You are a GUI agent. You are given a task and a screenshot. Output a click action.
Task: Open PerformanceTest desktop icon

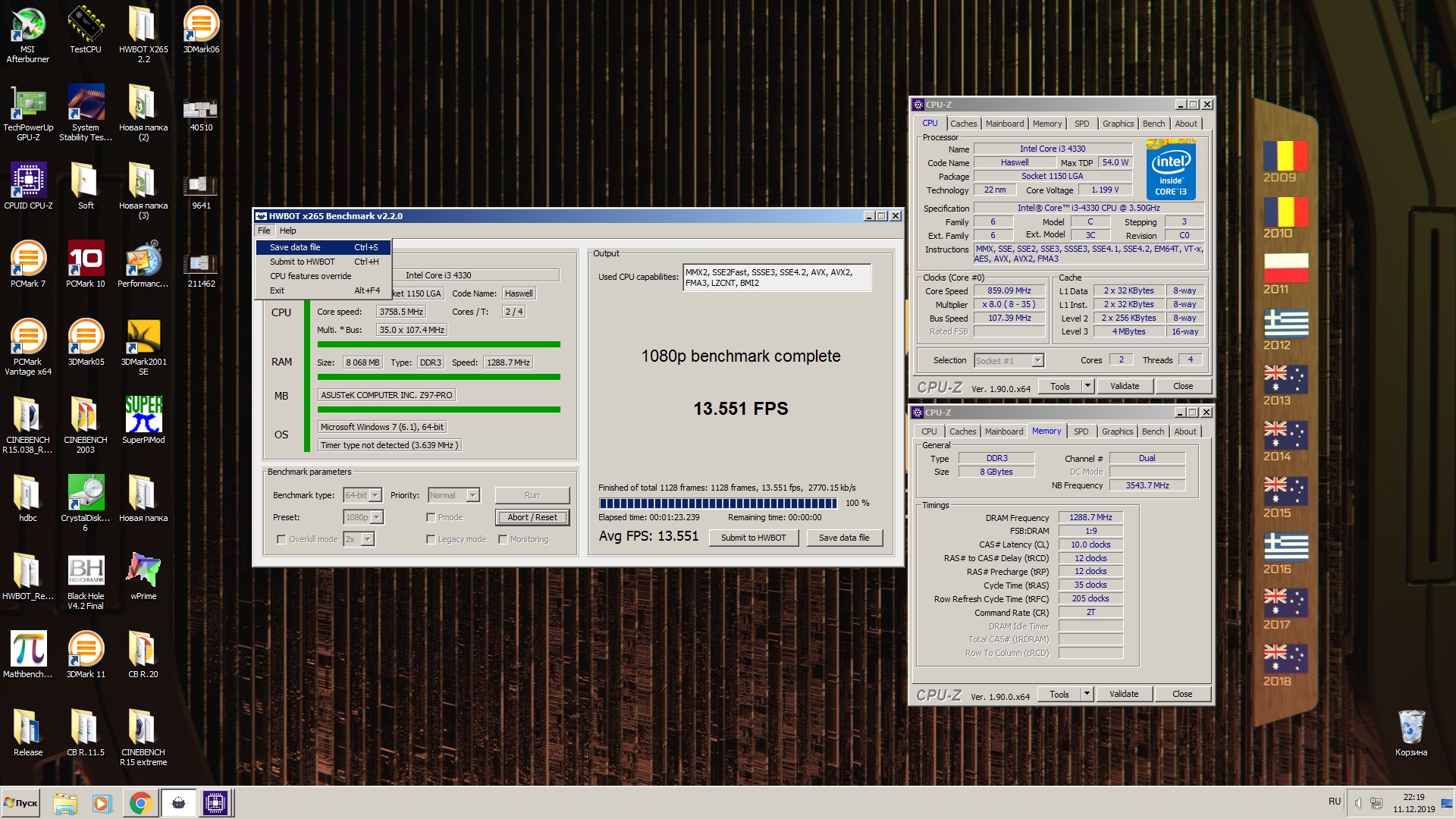pos(143,264)
